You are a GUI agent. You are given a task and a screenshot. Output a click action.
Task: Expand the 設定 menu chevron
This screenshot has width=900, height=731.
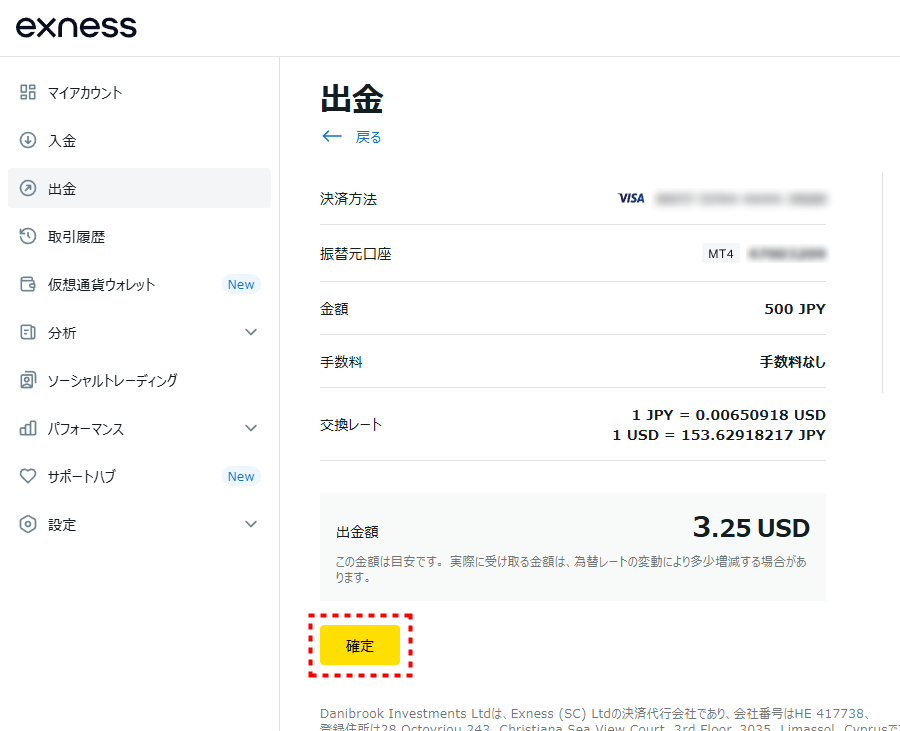pos(251,524)
